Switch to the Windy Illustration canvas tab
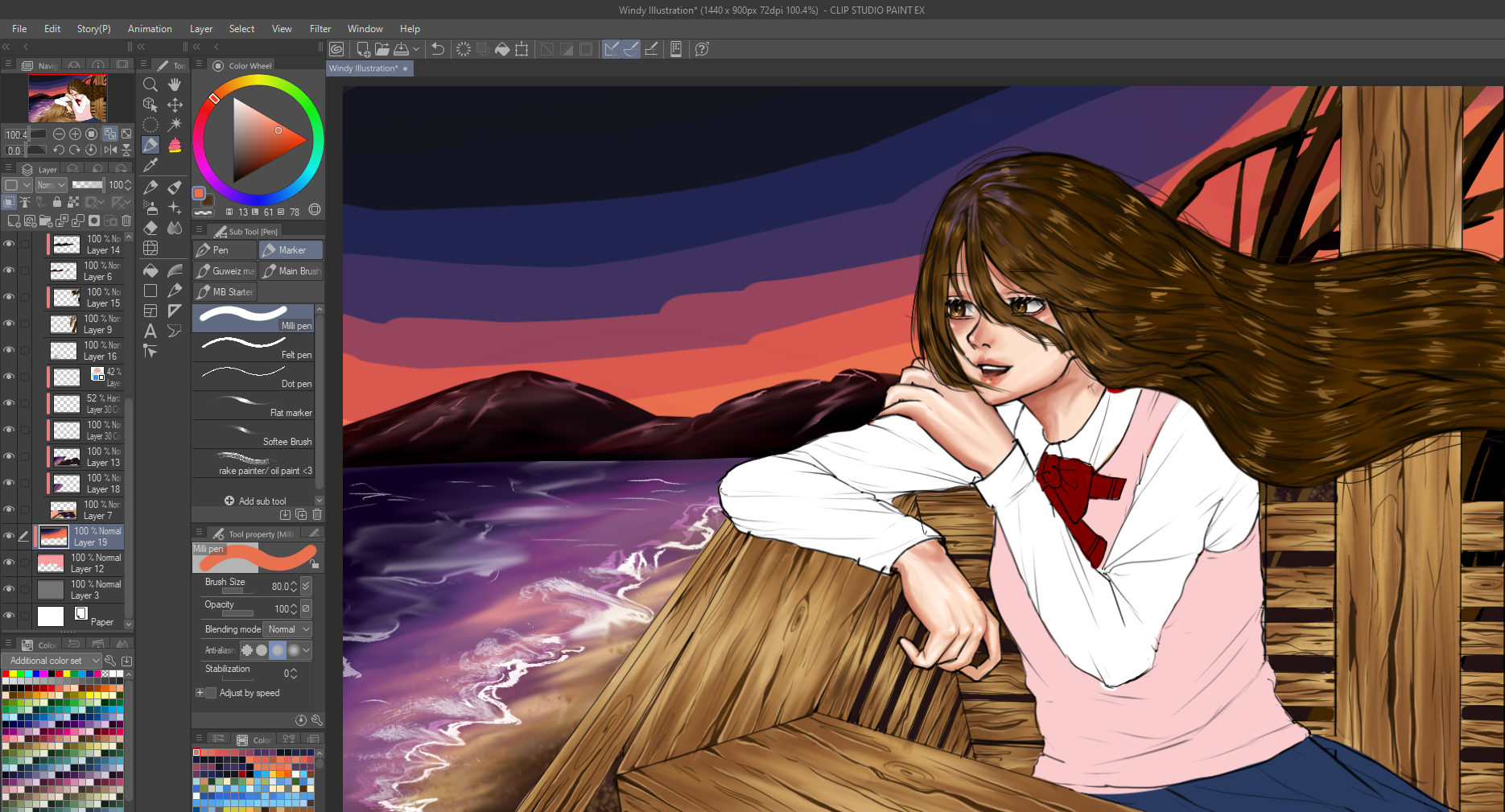The width and height of the screenshot is (1505, 812). [364, 68]
